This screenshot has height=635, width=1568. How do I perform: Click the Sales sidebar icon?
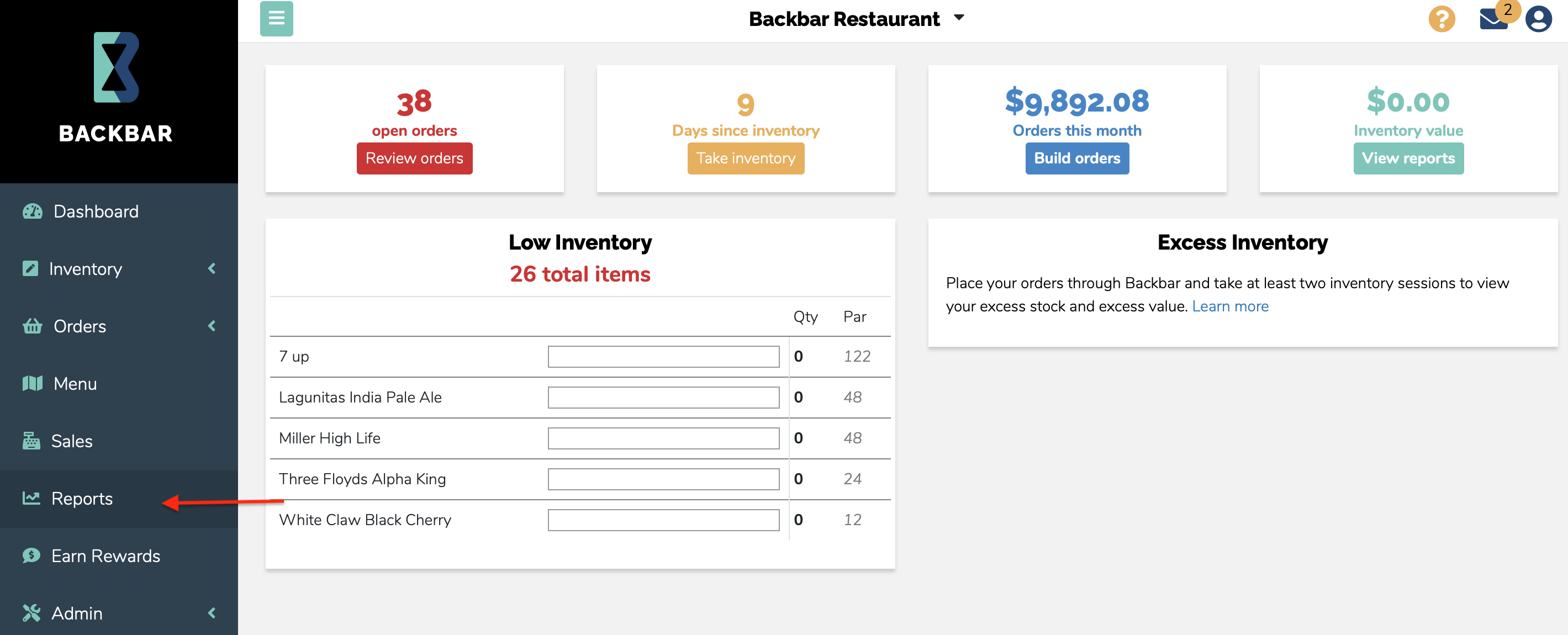coord(30,441)
